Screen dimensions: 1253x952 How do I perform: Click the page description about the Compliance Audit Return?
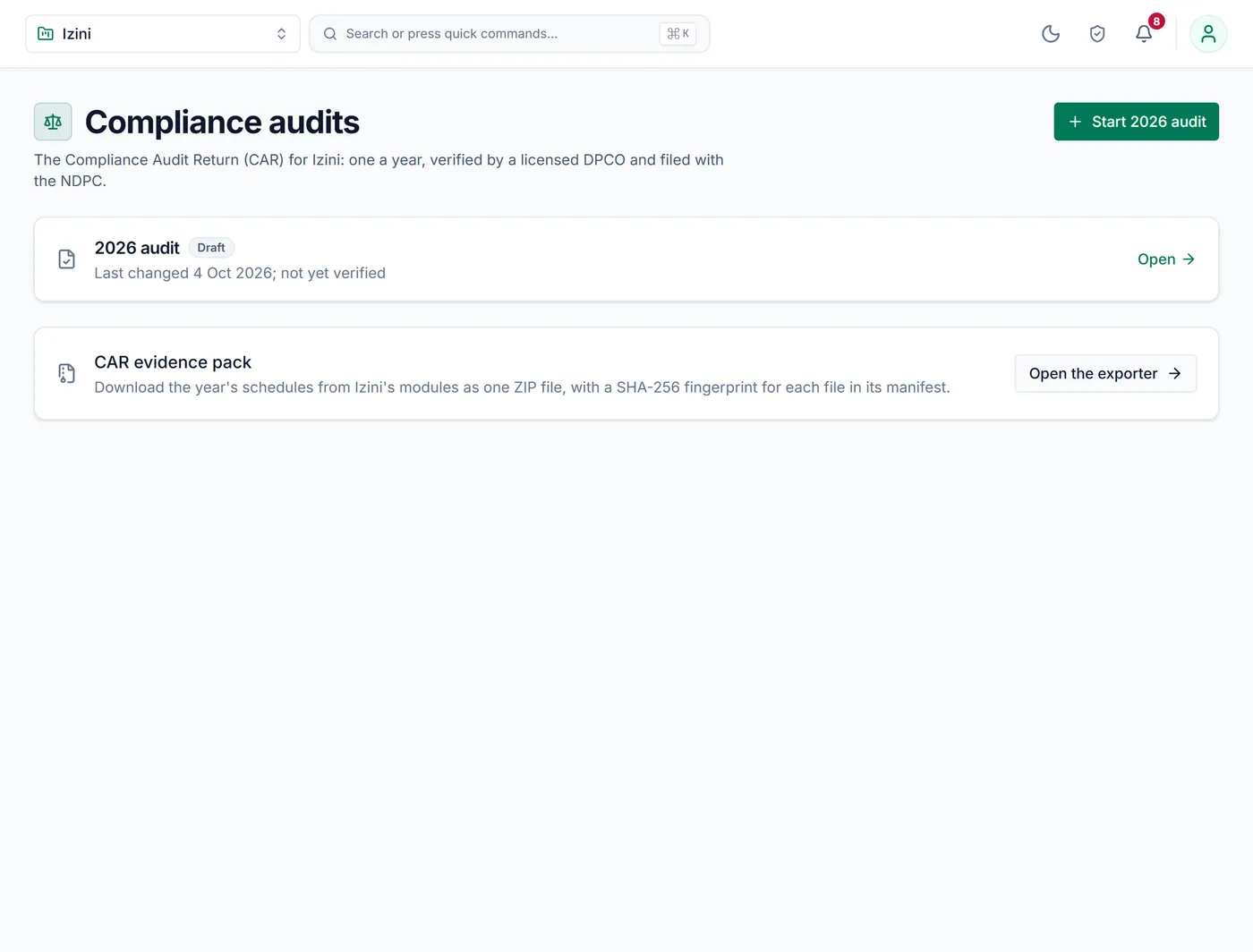379,170
